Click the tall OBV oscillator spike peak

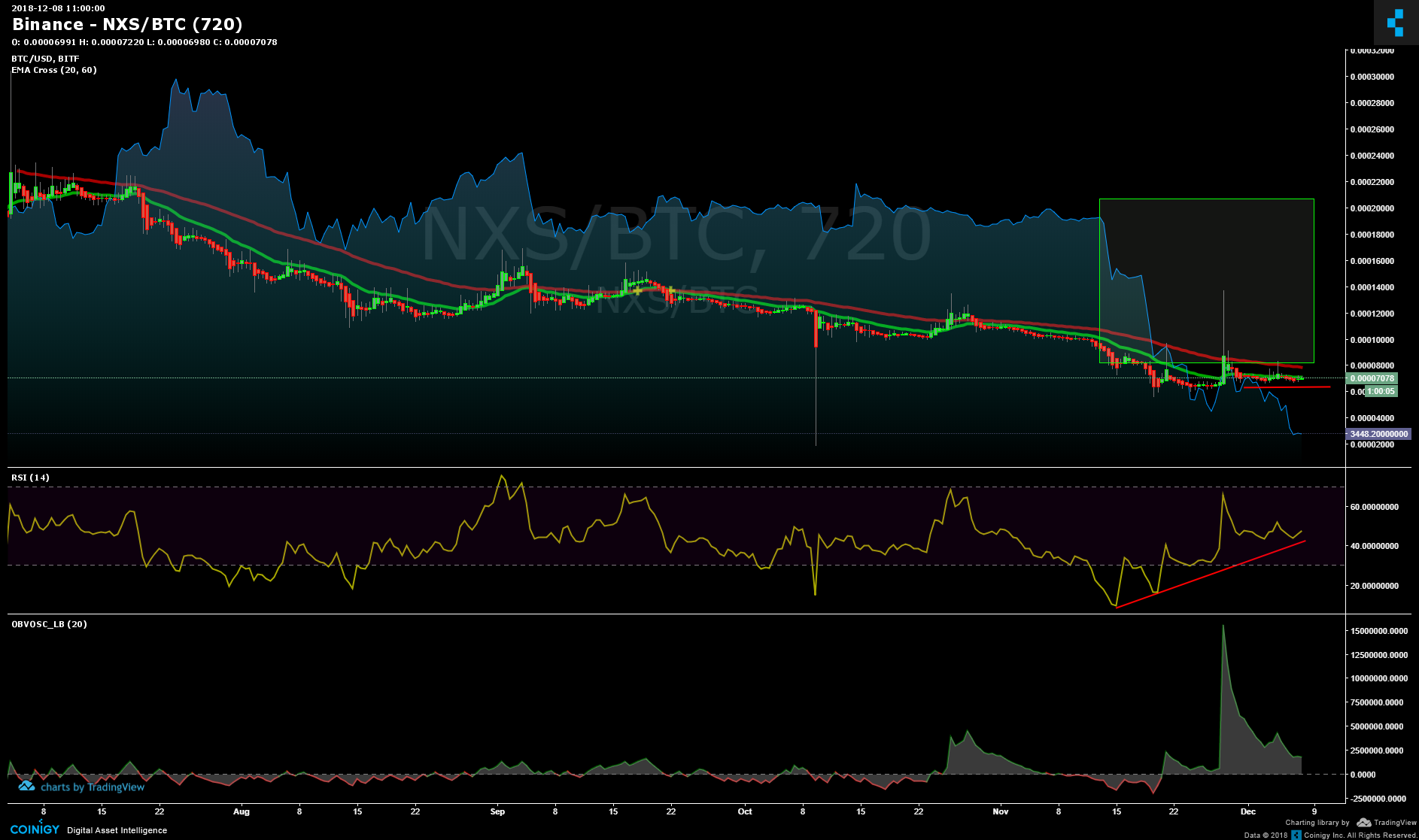[1223, 626]
